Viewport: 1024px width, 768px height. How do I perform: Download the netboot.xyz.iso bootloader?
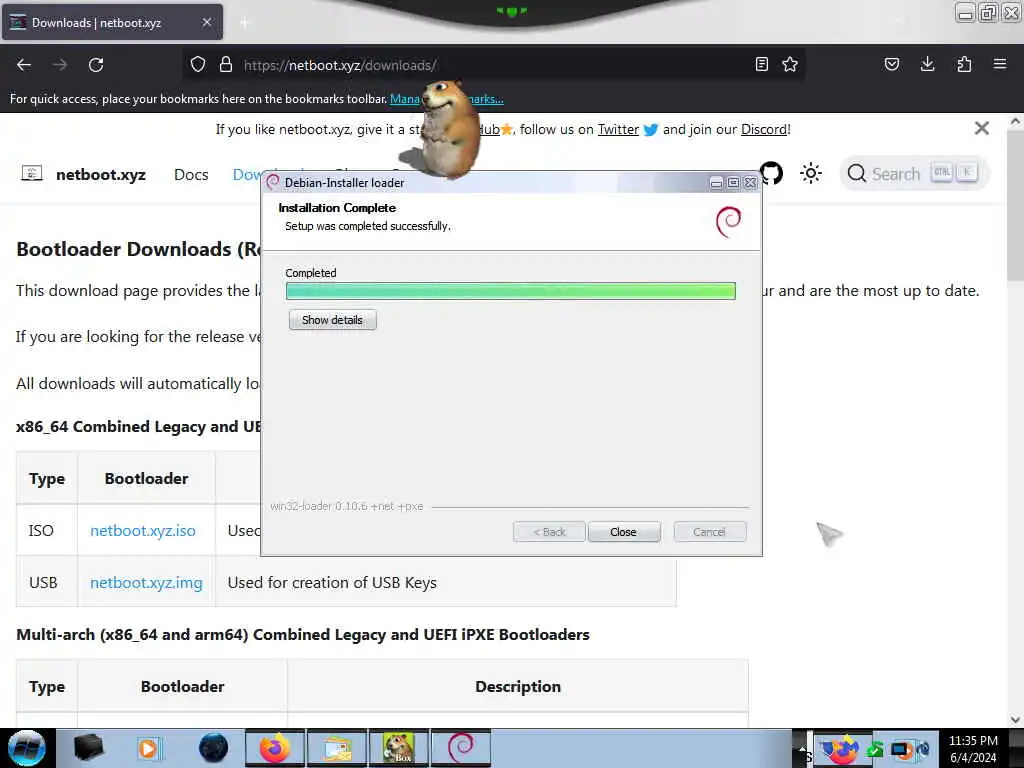[x=143, y=530]
